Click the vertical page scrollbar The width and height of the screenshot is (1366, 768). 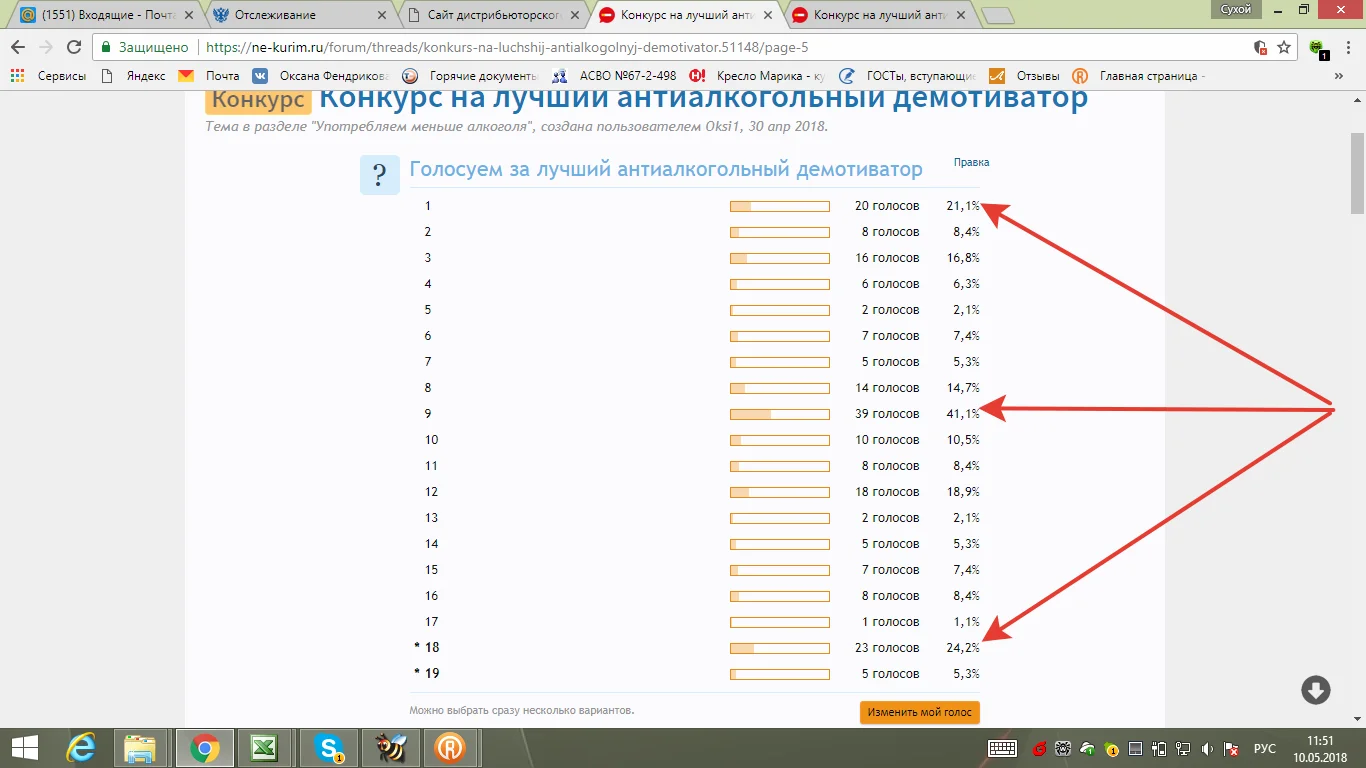[1357, 410]
